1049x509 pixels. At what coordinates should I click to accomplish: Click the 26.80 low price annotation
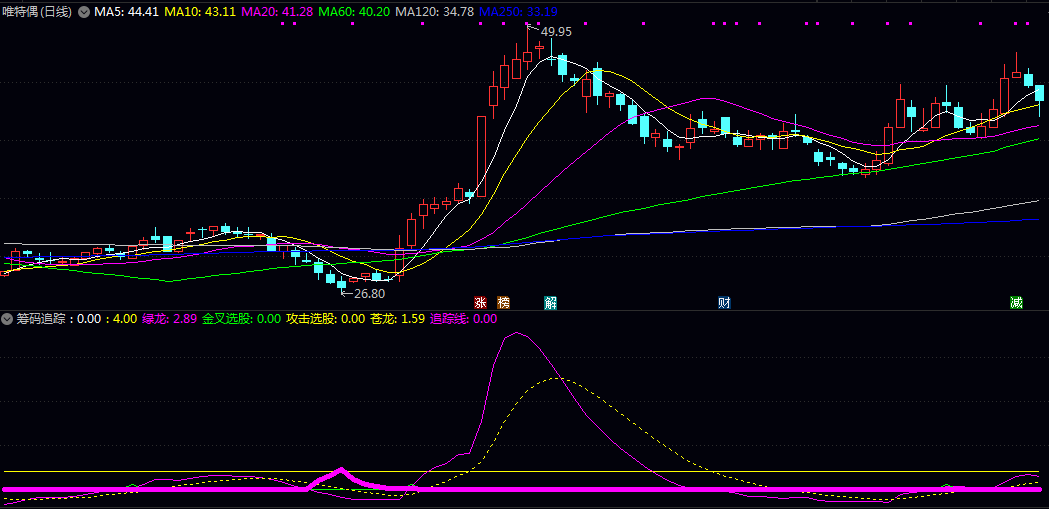369,294
